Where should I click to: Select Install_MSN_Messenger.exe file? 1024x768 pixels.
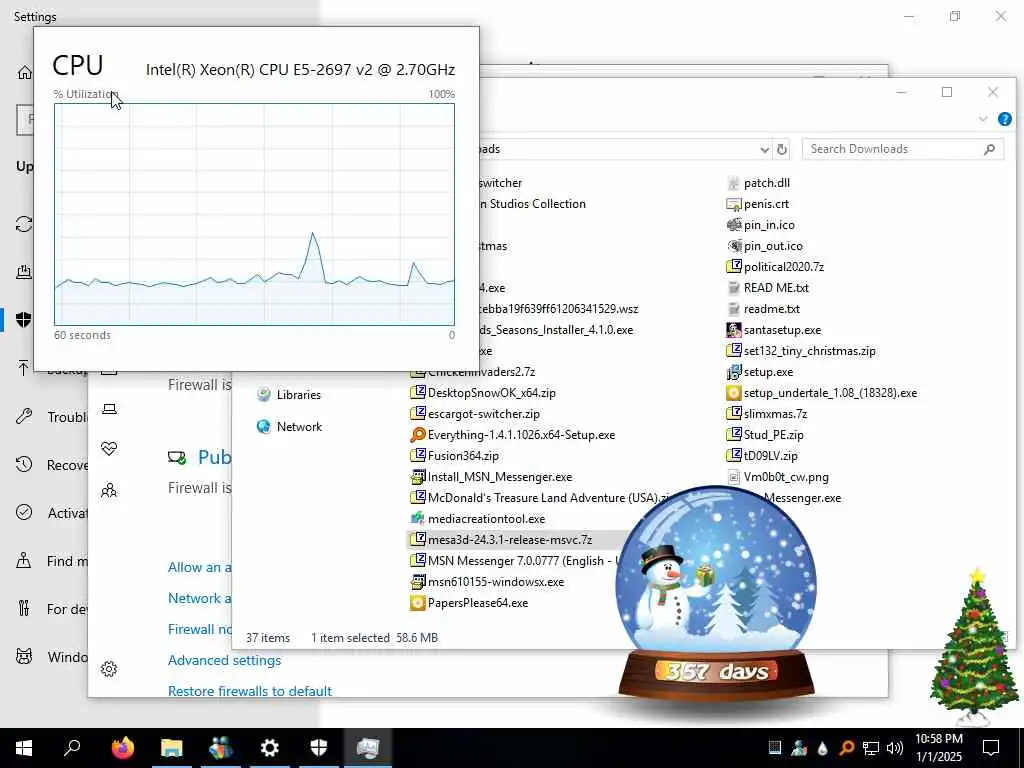(x=491, y=477)
